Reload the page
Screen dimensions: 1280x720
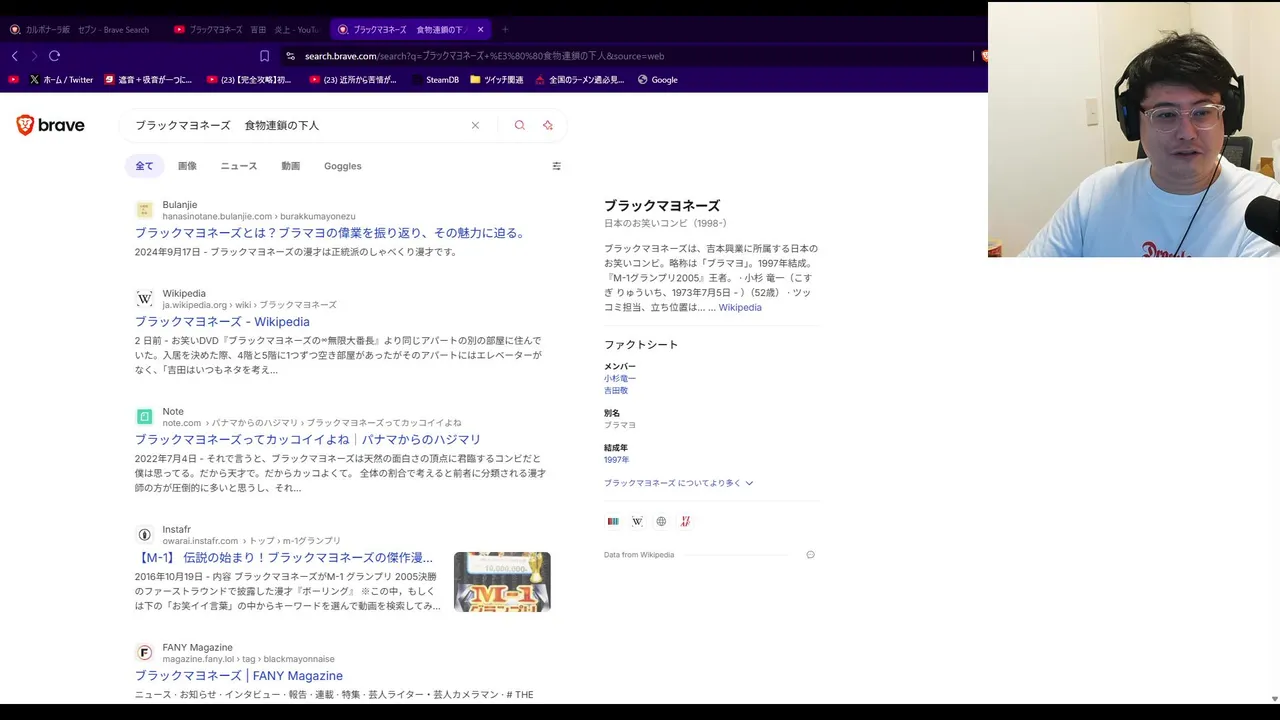(55, 56)
